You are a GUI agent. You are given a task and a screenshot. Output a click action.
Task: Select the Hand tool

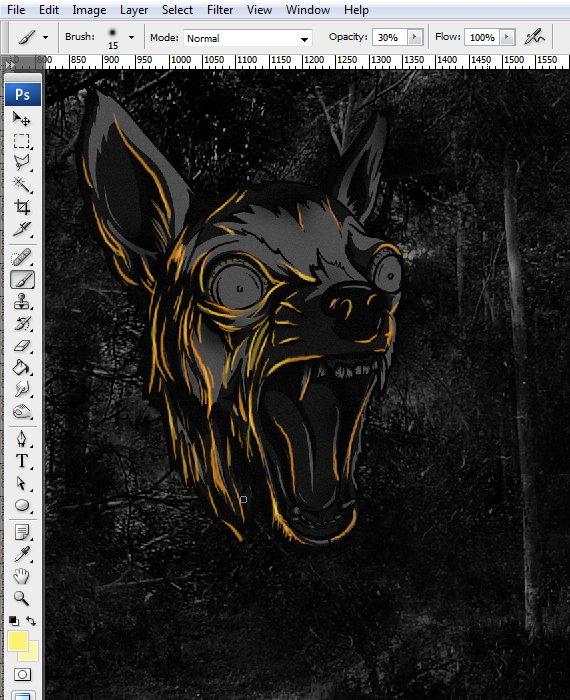pos(21,576)
